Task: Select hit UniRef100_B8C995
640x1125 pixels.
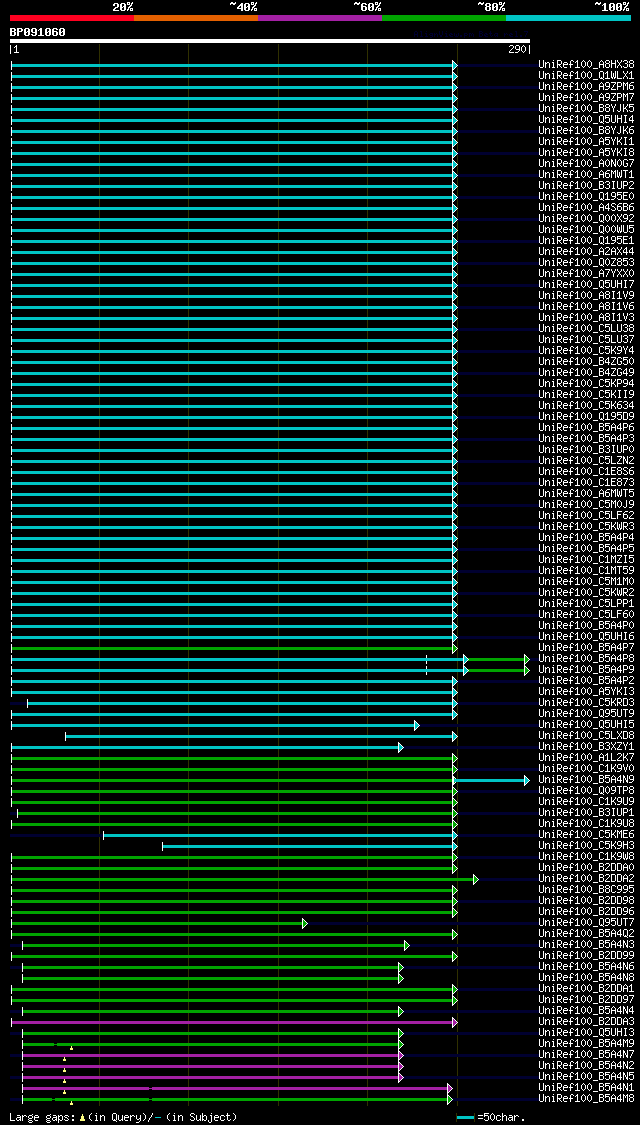Action: coord(586,890)
